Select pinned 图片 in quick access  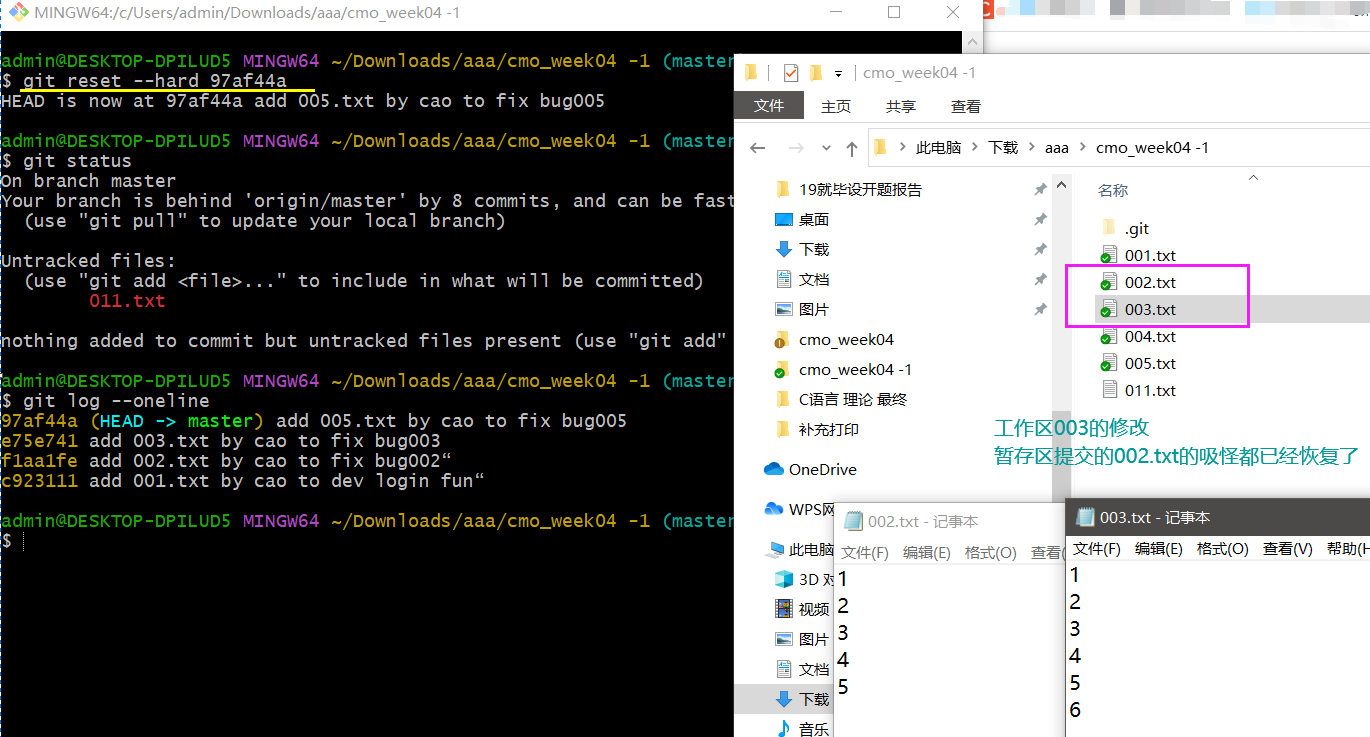814,309
